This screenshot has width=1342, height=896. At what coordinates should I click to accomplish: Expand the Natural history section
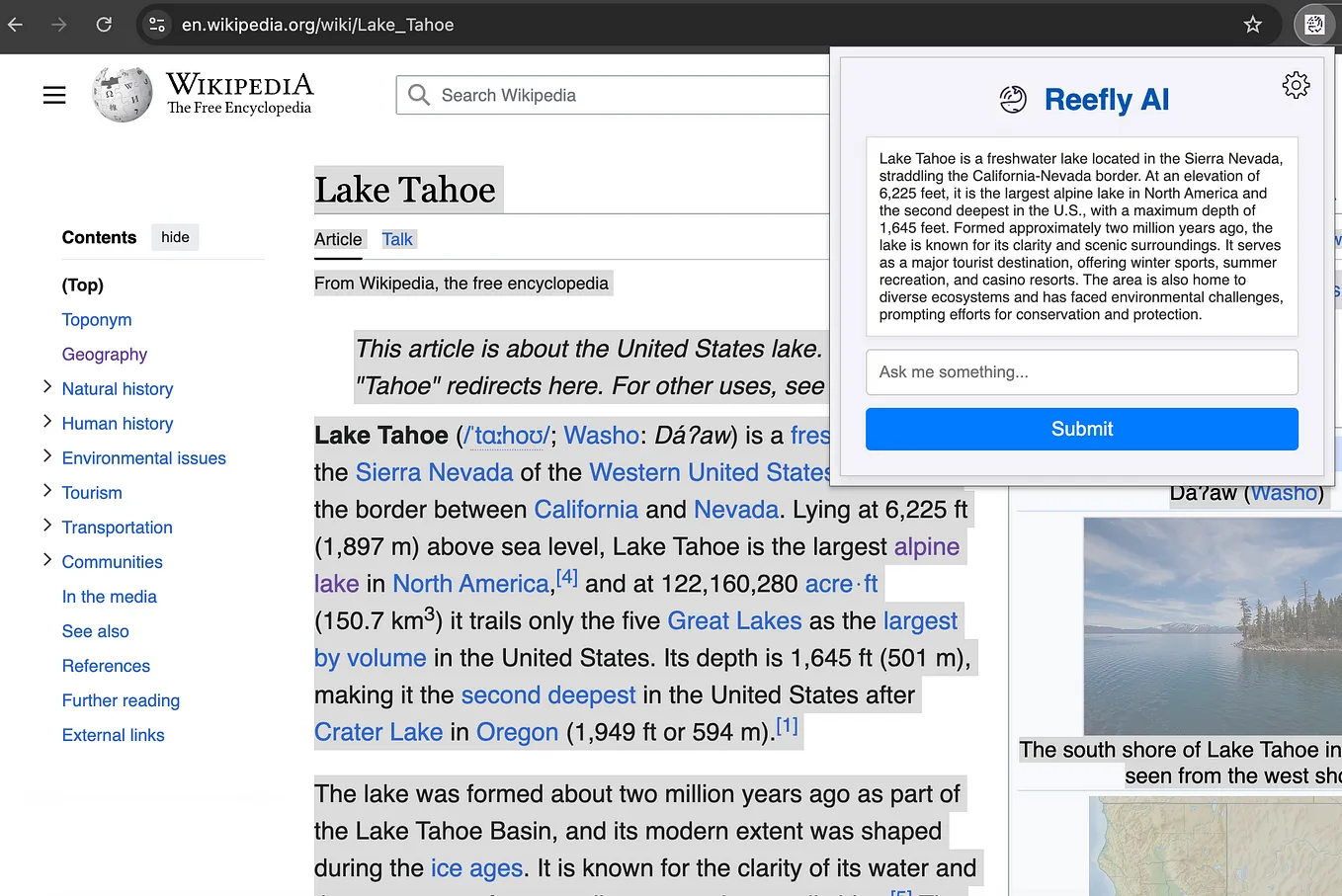pyautogui.click(x=46, y=387)
